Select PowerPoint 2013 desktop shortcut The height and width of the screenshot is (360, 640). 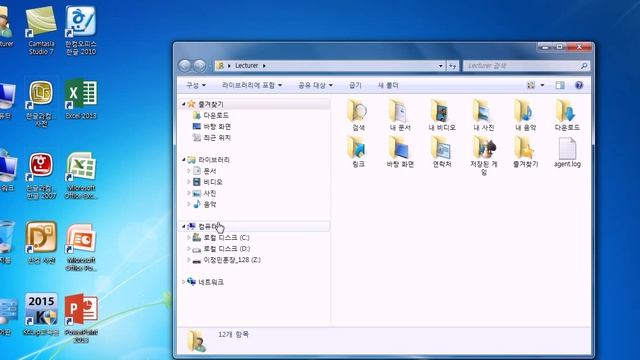[x=81, y=318]
